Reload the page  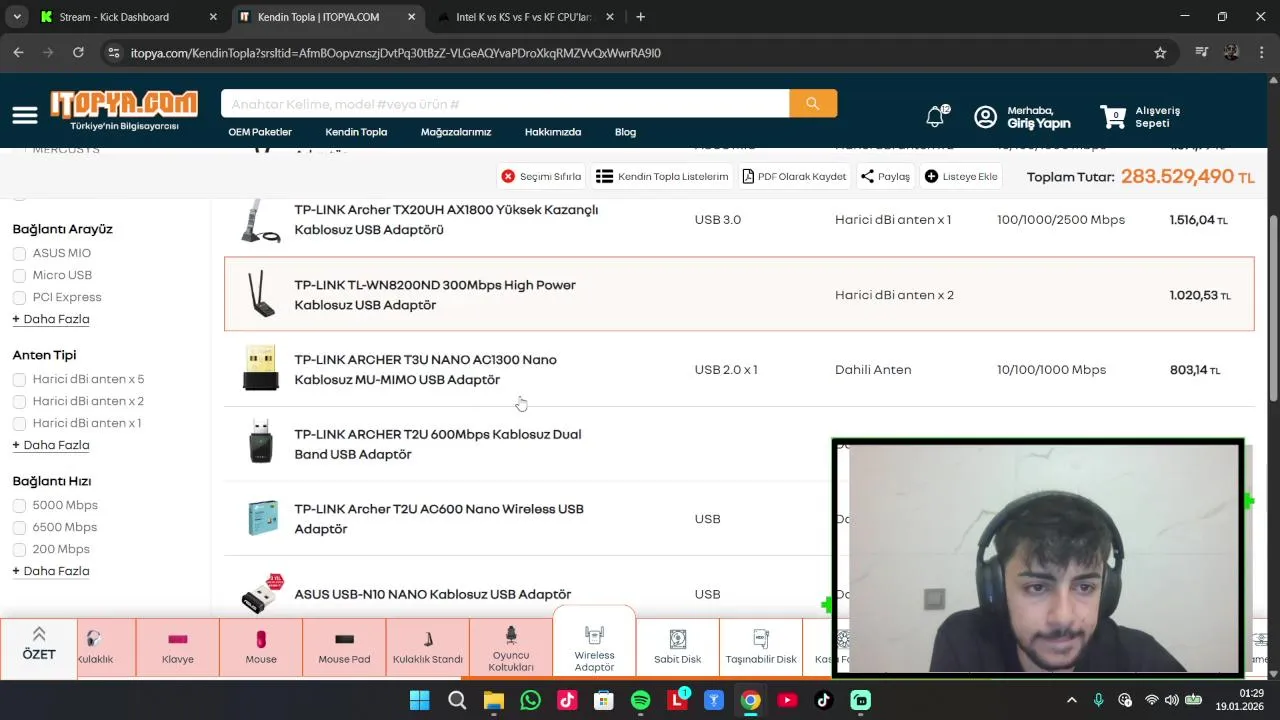coord(78,53)
